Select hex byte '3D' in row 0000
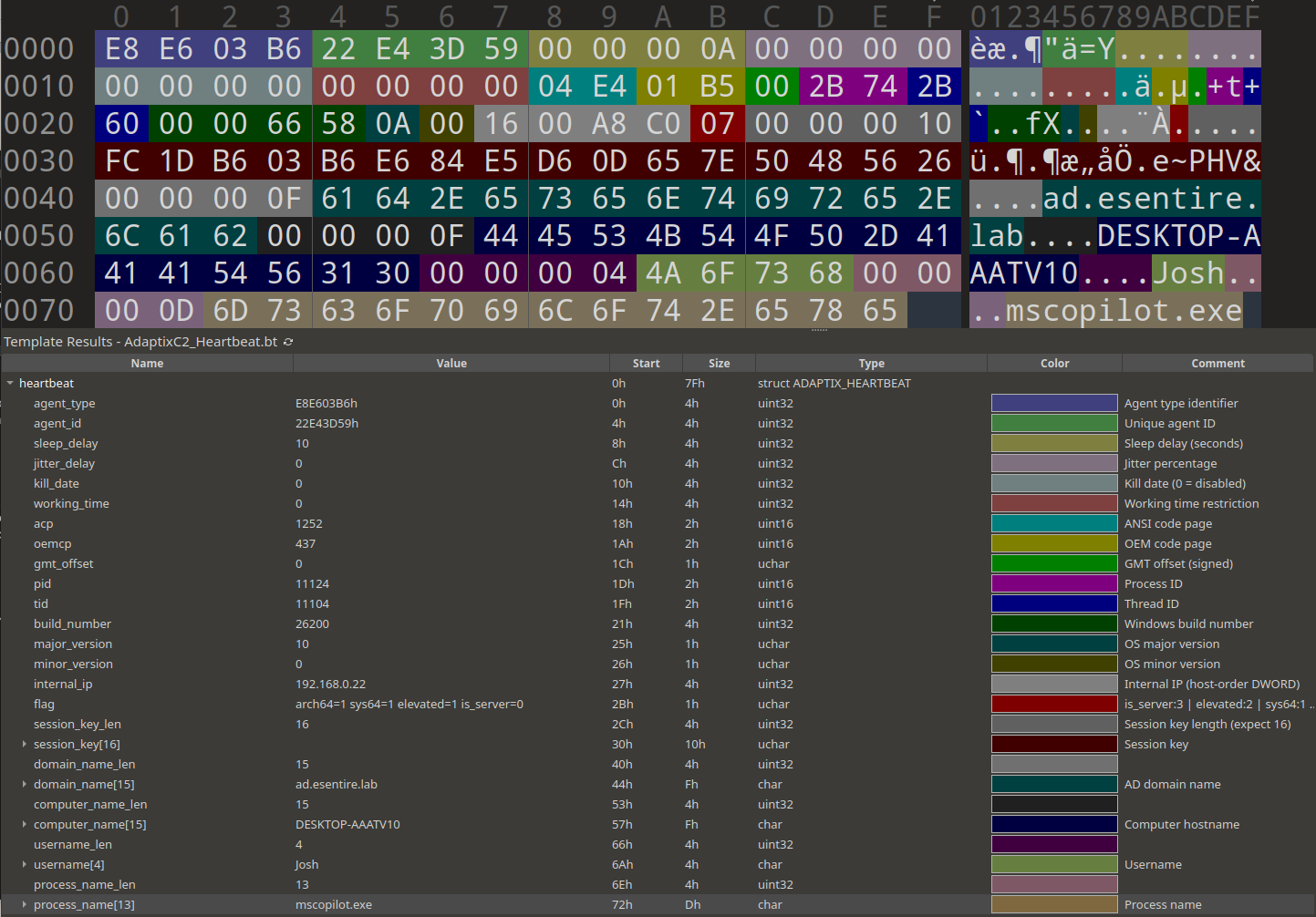Viewport: 1316px width, 917px height. pyautogui.click(x=447, y=49)
